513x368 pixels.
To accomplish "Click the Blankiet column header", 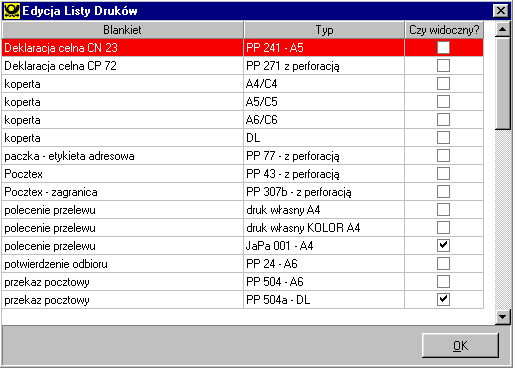I will [x=123, y=30].
